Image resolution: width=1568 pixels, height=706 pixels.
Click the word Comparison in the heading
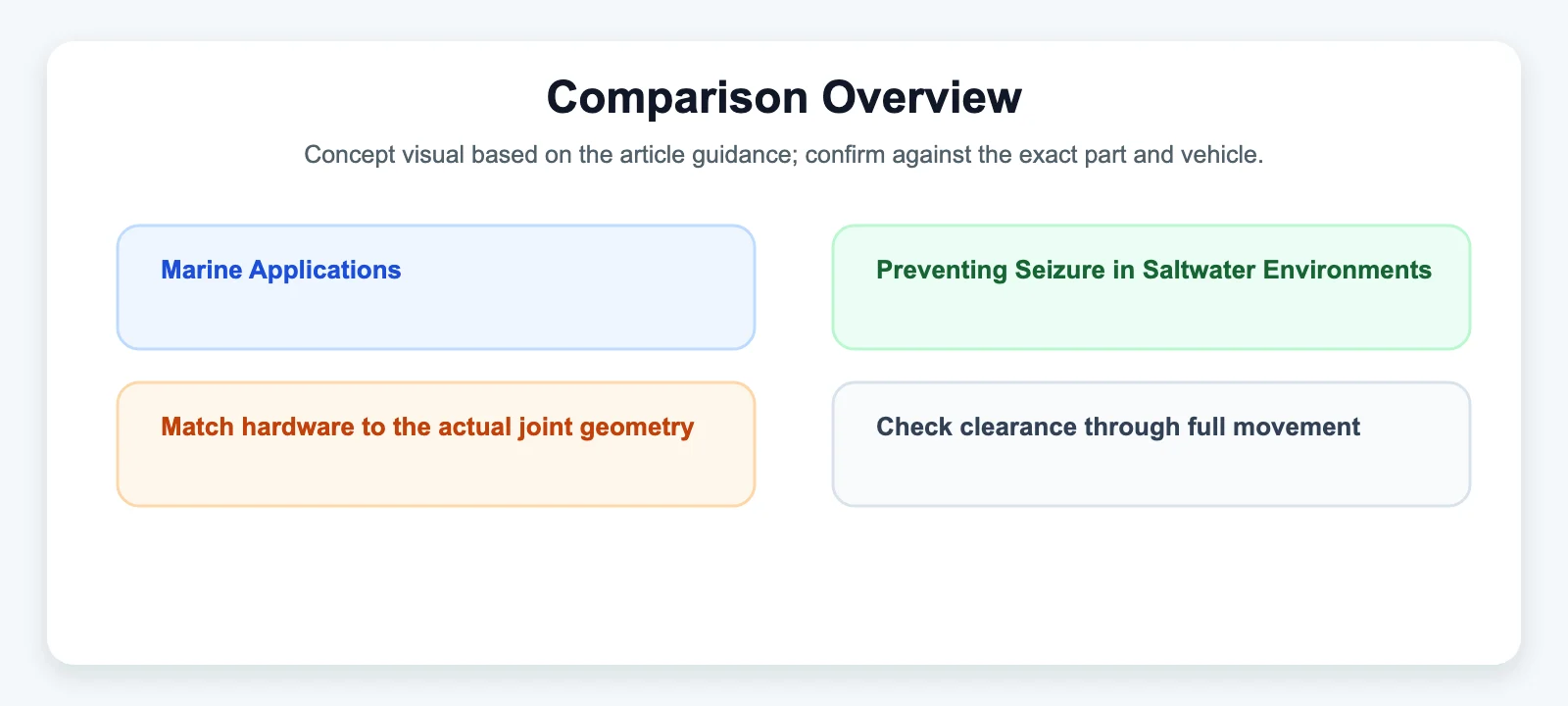(678, 97)
